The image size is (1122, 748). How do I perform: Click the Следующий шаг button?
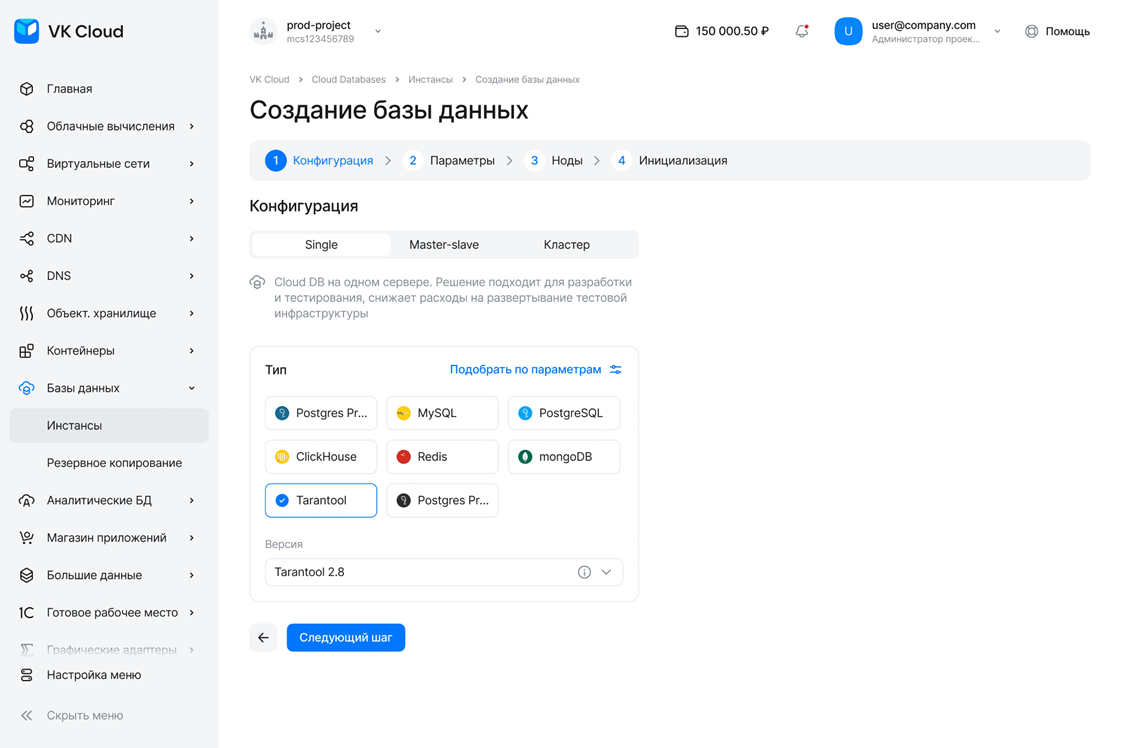(x=345, y=638)
